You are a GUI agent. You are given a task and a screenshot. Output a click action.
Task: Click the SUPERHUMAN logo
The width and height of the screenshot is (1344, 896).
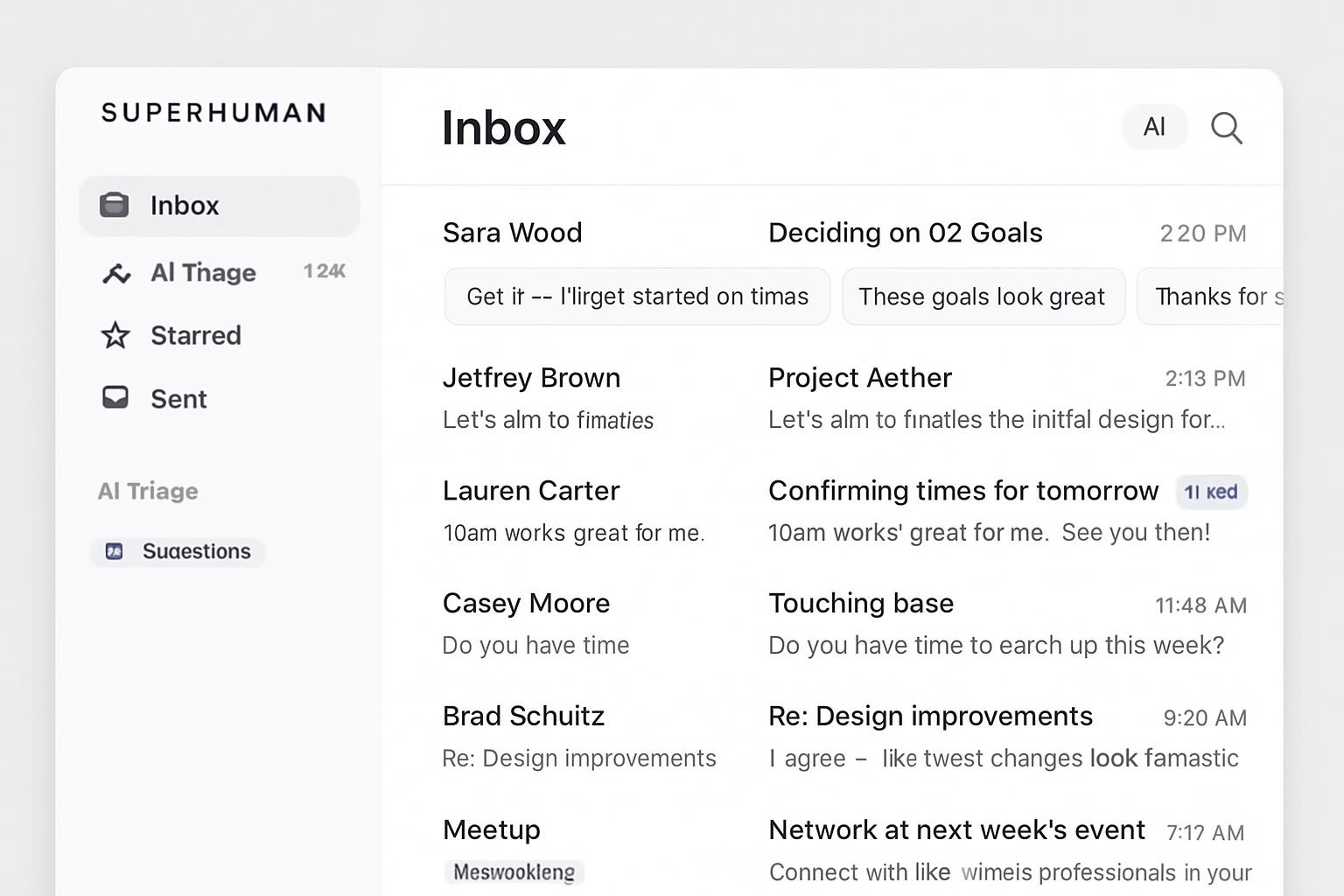coord(213,113)
